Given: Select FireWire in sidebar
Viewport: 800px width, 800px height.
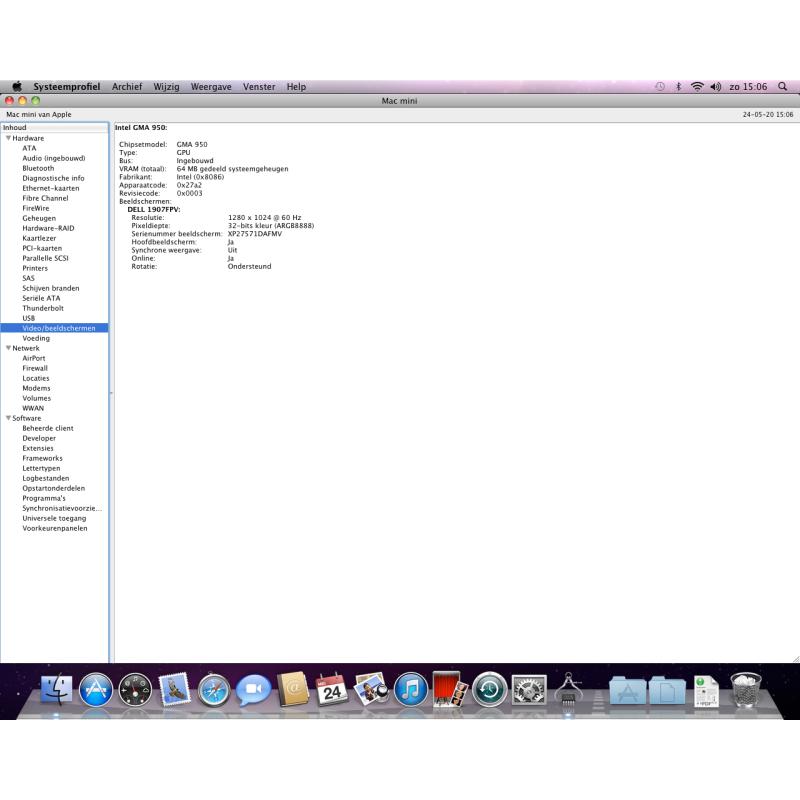Looking at the screenshot, I should coord(36,208).
